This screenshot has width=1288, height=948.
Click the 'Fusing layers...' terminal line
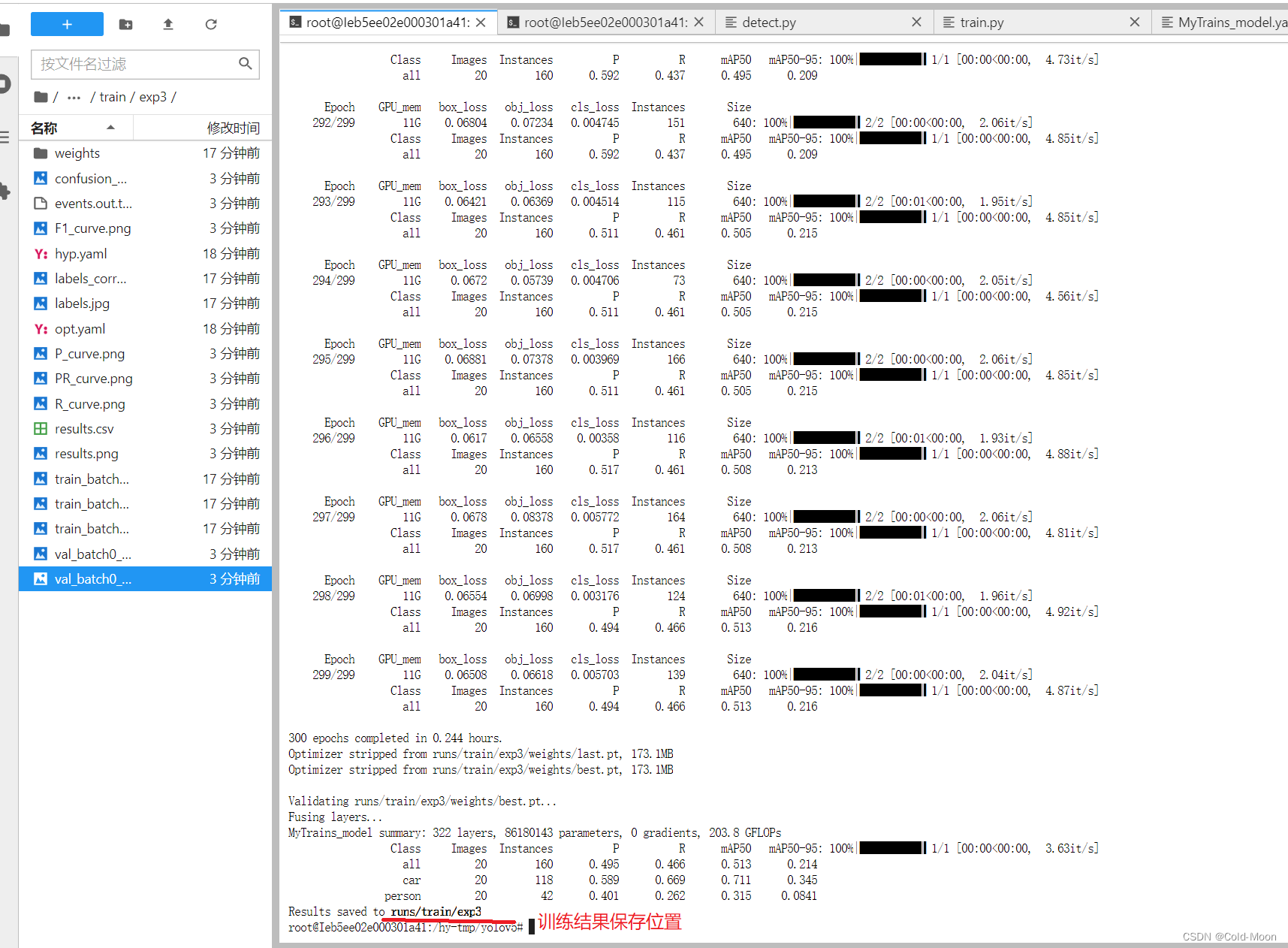coord(335,817)
